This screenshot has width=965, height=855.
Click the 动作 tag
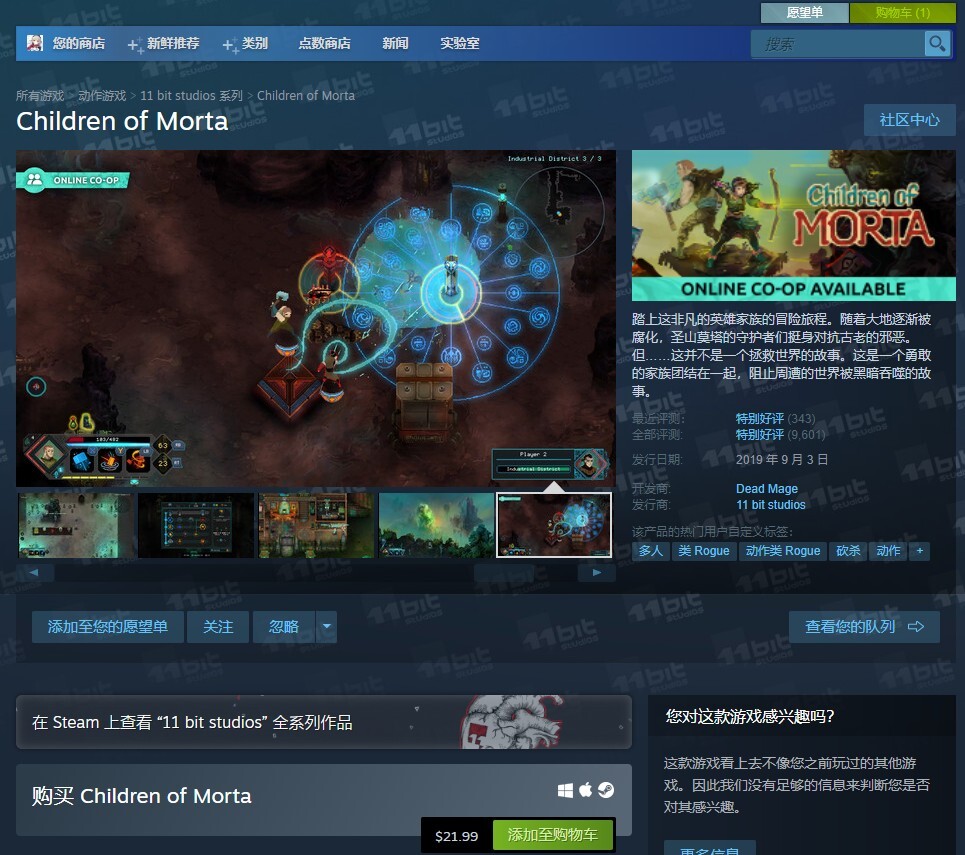[x=888, y=551]
